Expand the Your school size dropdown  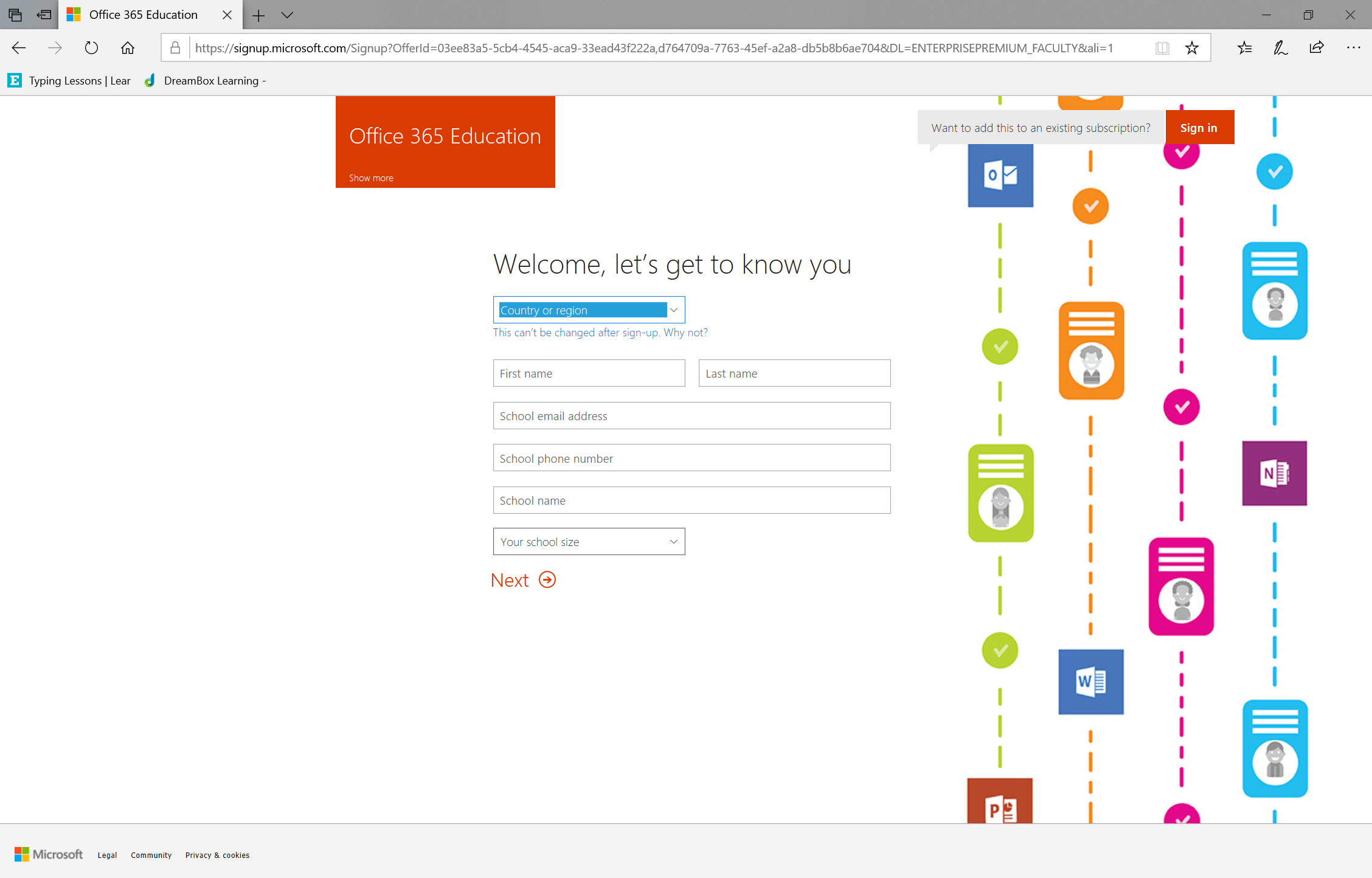[589, 541]
